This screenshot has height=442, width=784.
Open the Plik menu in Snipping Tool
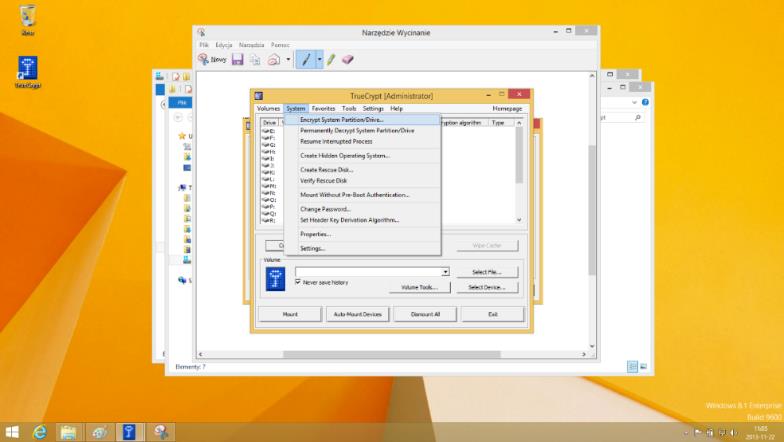pyautogui.click(x=204, y=45)
